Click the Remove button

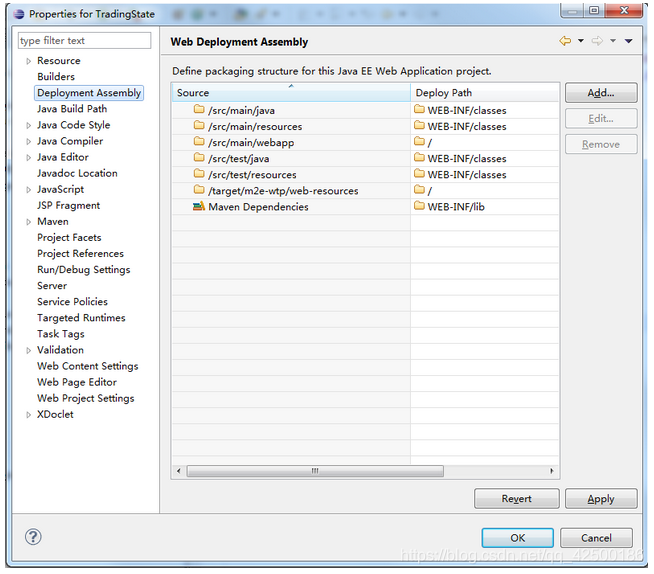pyautogui.click(x=601, y=144)
